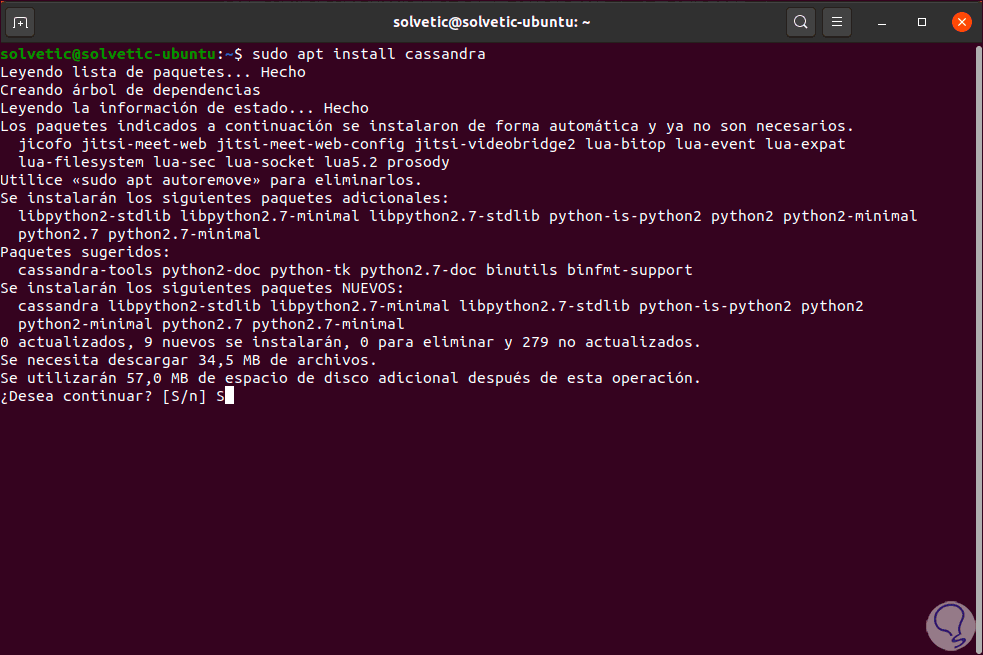The width and height of the screenshot is (983, 655).
Task: Maximize the terminal window
Action: click(x=922, y=21)
